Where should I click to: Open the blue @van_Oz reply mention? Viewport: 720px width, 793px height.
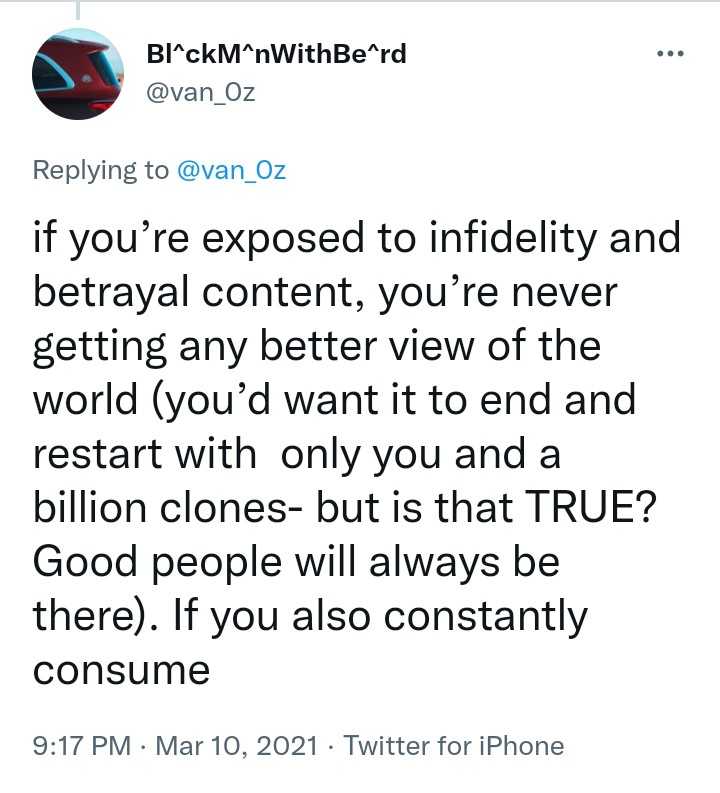231,170
